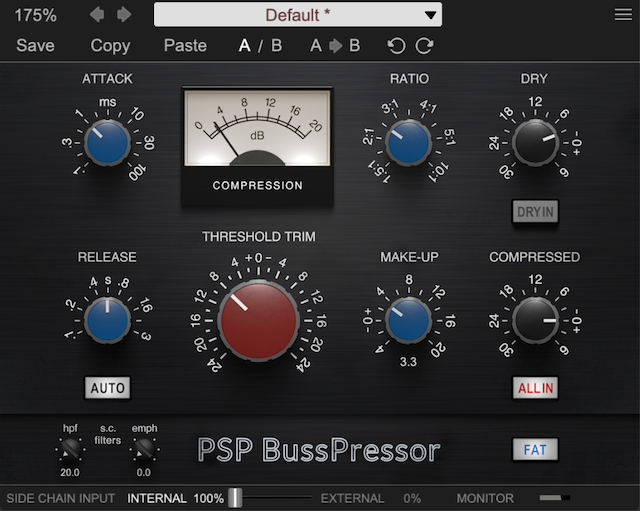Click the next preset right arrow
Viewport: 640px width, 511px height.
click(124, 15)
